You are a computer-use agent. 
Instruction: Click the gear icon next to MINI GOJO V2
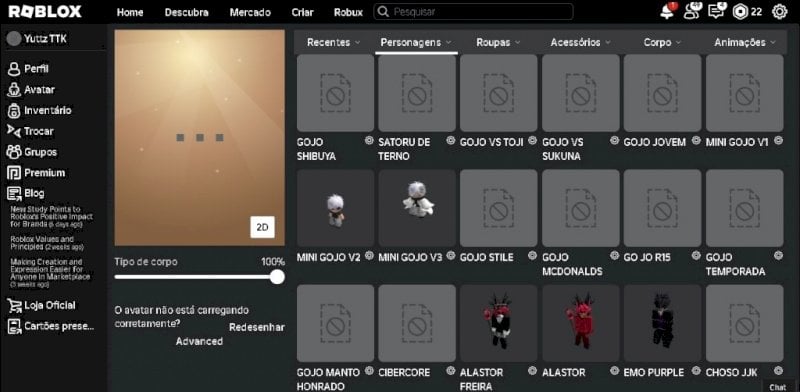tap(369, 256)
